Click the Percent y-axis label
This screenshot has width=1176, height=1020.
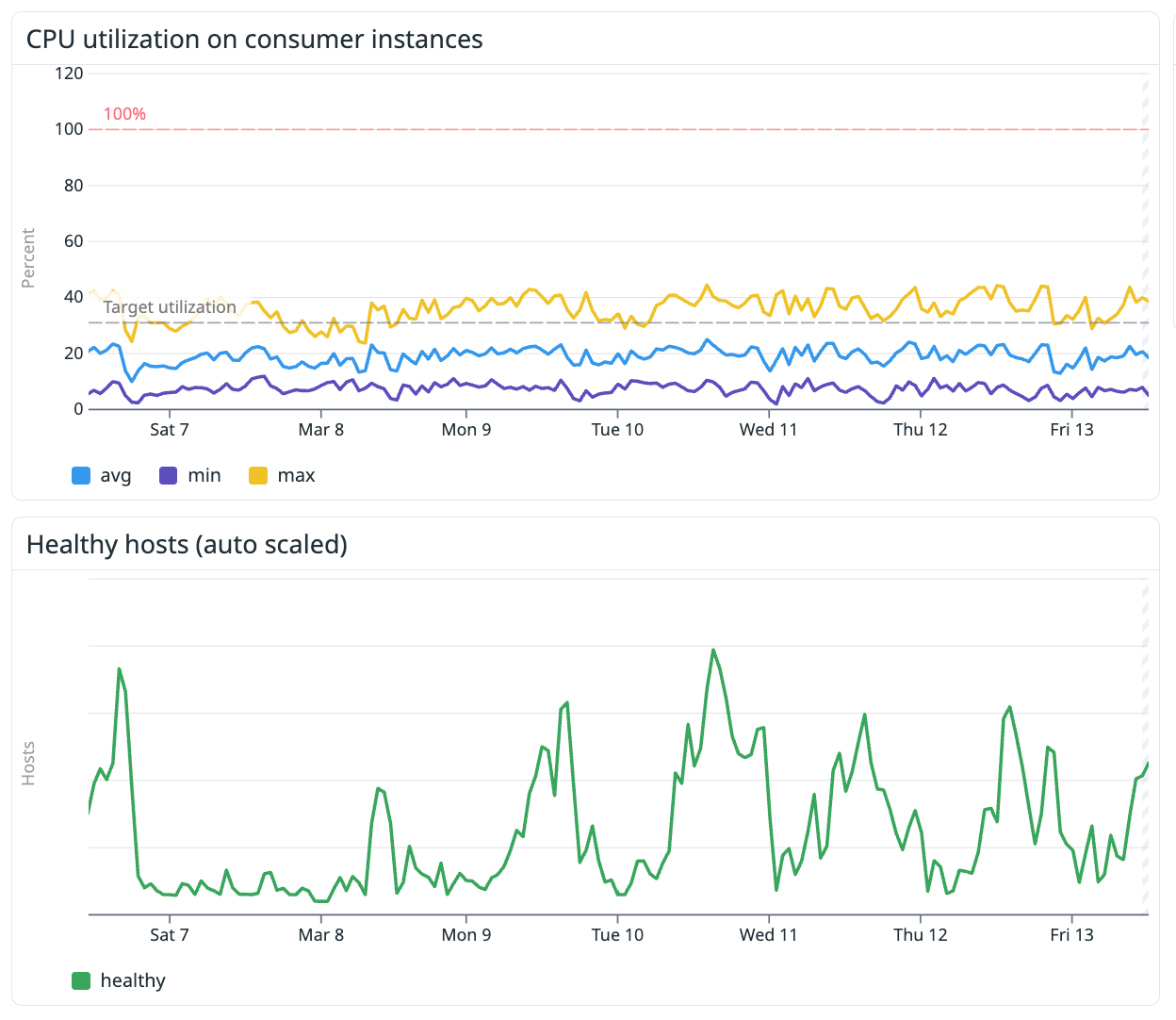tap(28, 258)
